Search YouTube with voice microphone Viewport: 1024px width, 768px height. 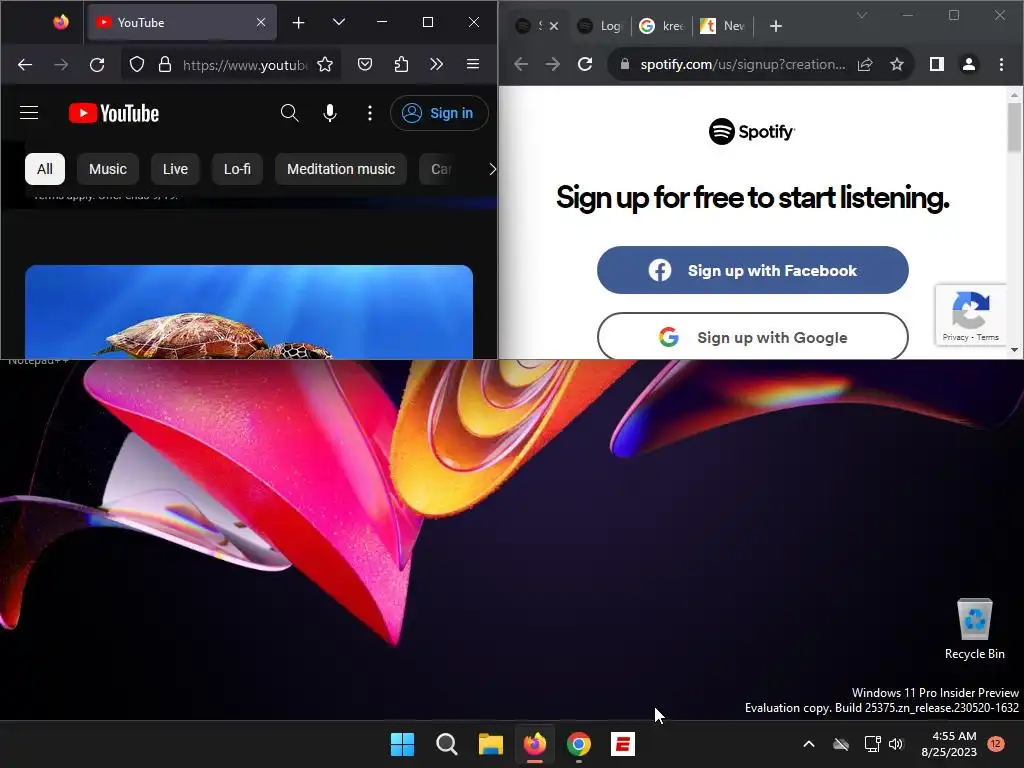point(330,113)
